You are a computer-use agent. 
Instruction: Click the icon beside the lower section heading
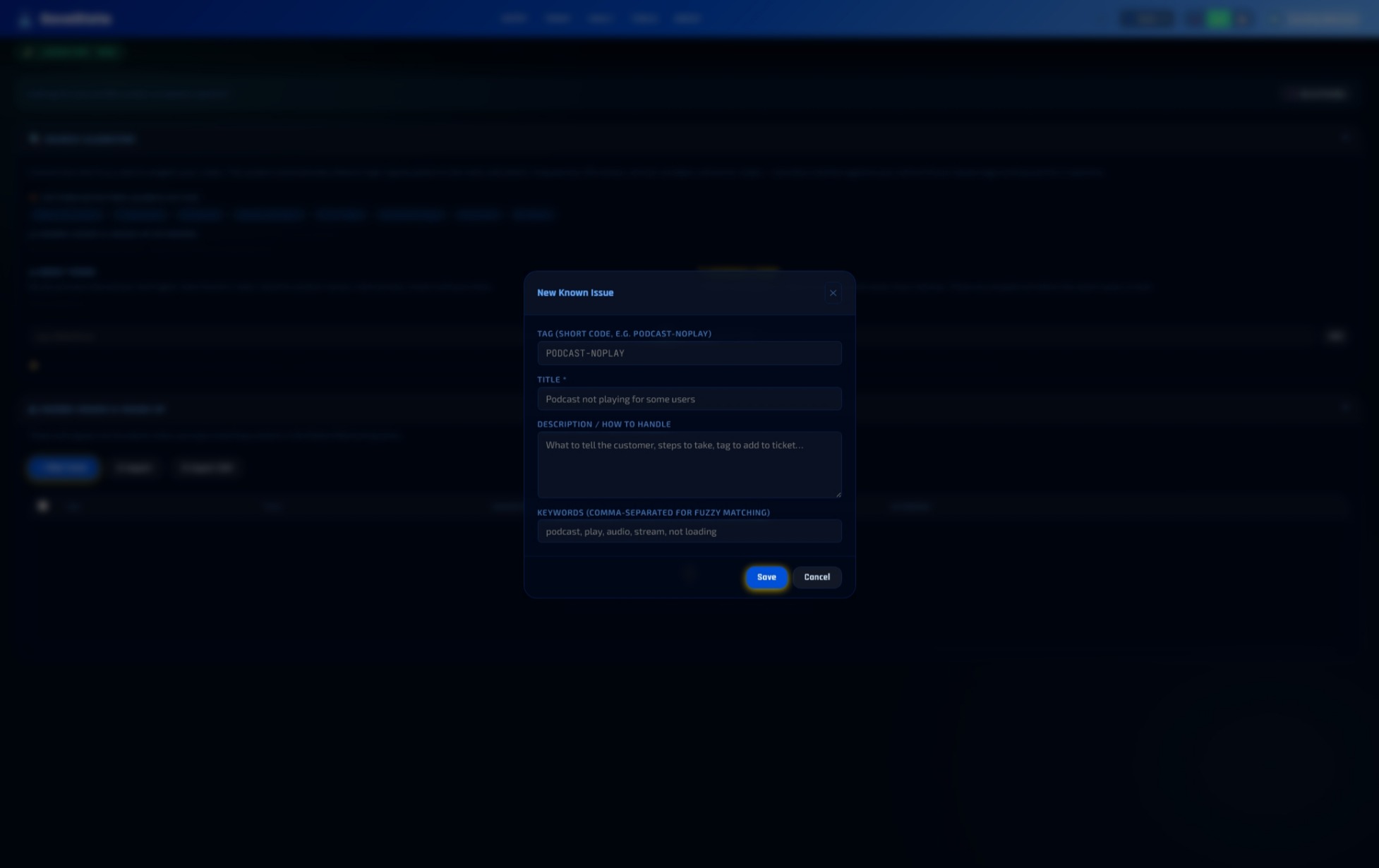[x=33, y=409]
